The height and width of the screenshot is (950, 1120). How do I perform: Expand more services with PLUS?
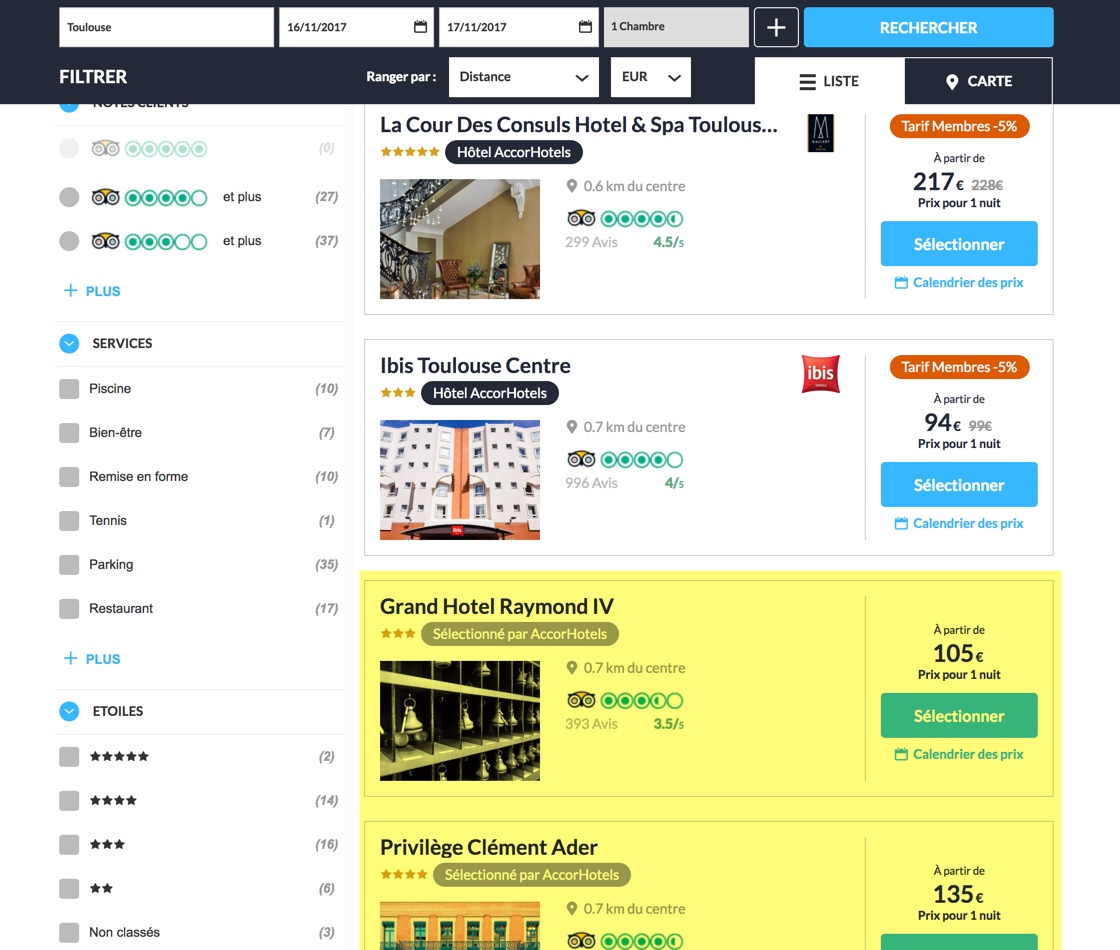click(92, 659)
